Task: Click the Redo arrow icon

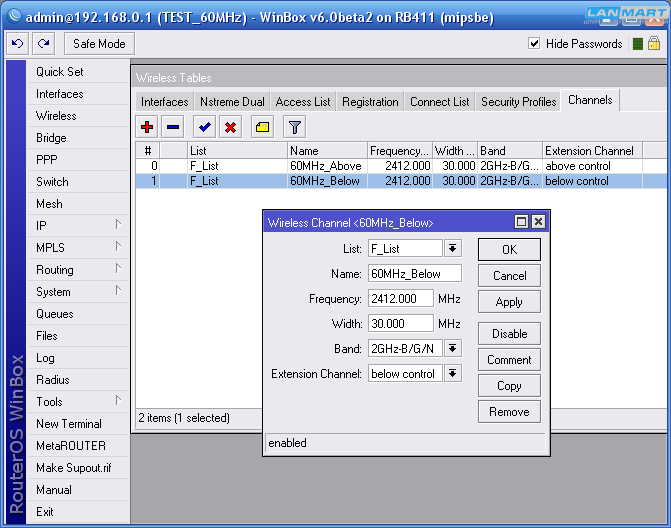Action: click(44, 44)
